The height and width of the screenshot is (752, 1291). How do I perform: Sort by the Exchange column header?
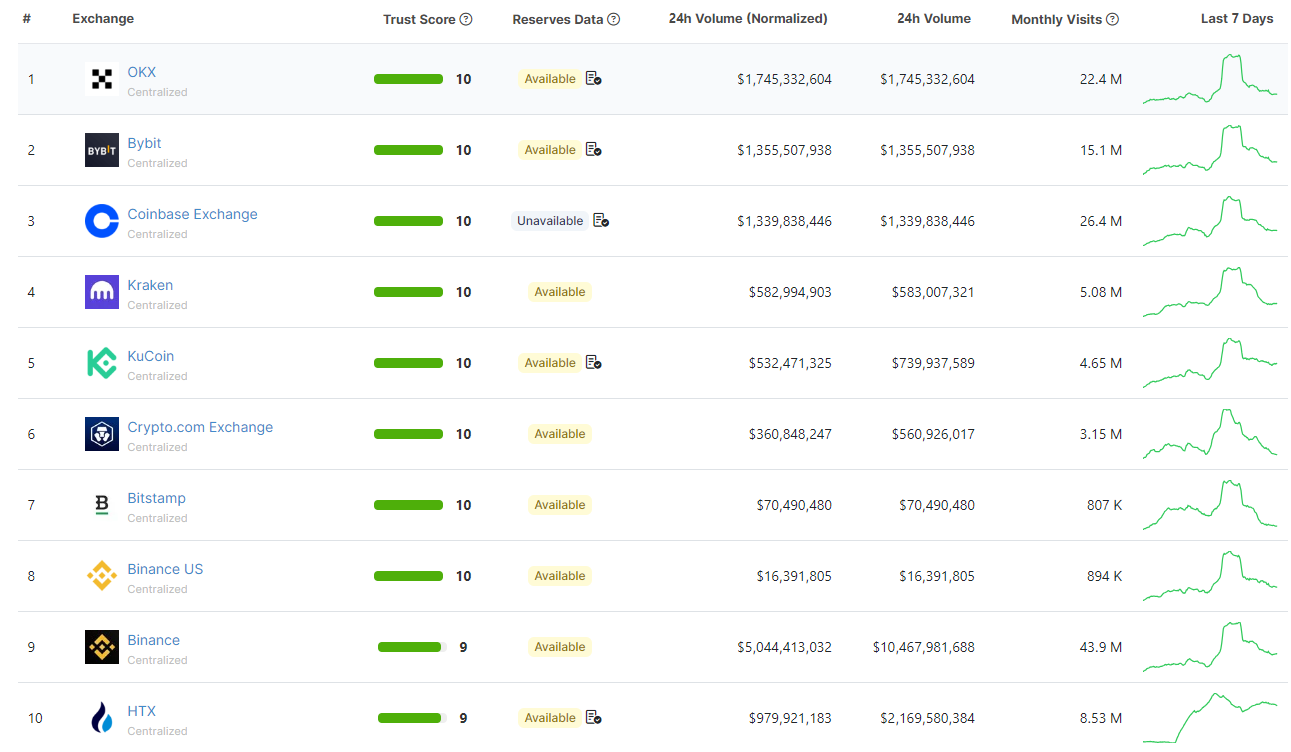(103, 19)
